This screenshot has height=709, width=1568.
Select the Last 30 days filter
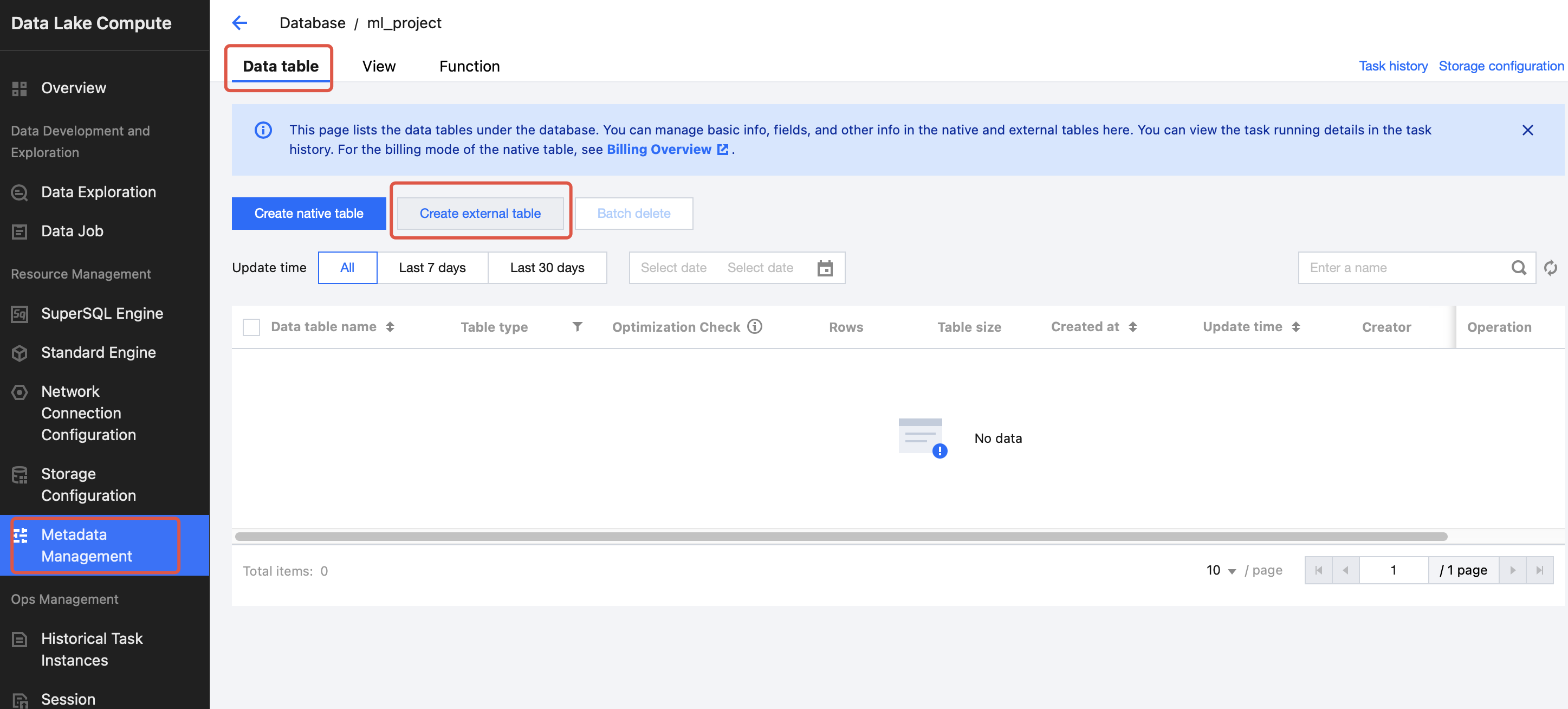pos(547,268)
